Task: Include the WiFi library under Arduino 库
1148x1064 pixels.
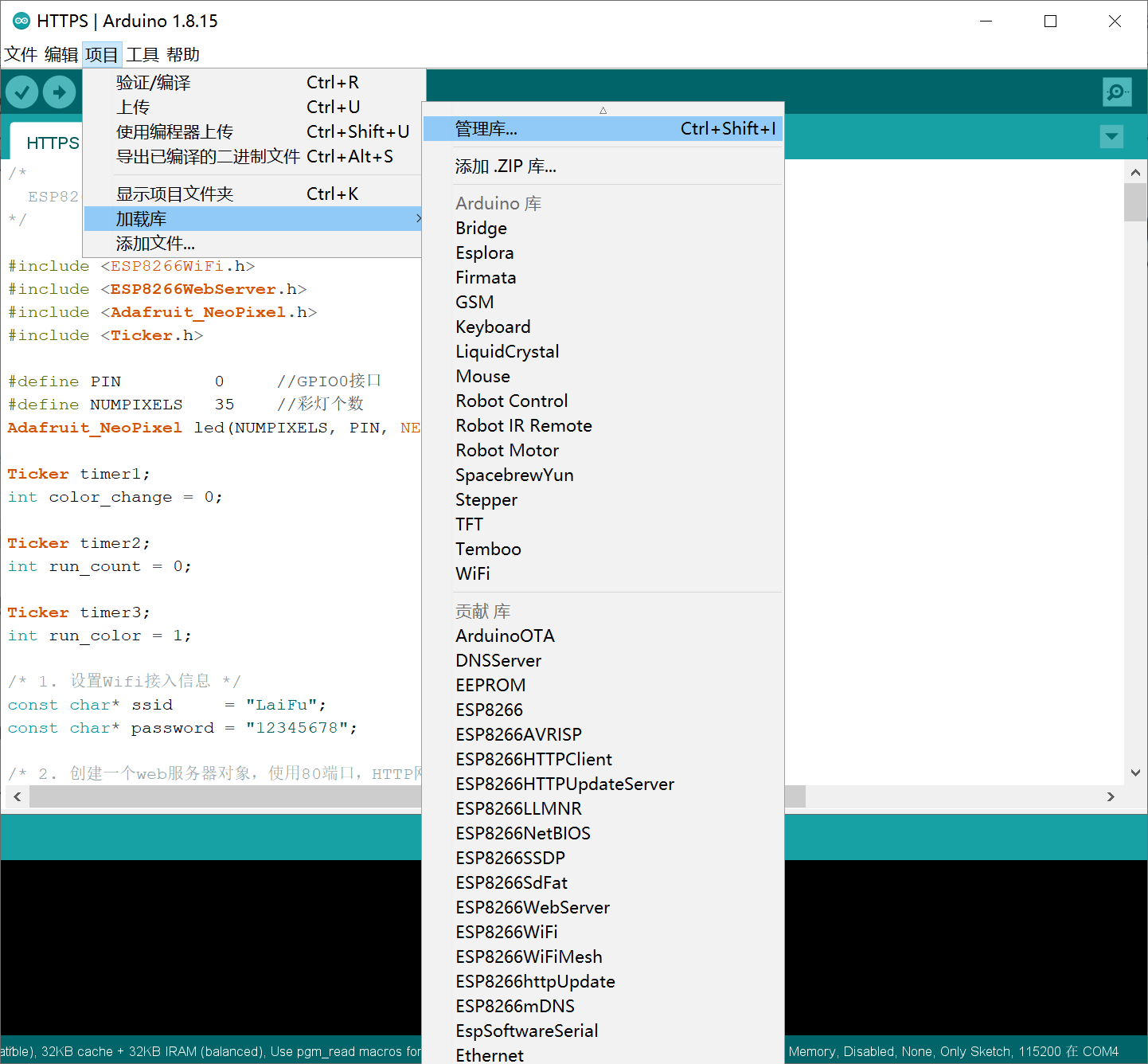Action: pyautogui.click(x=473, y=573)
